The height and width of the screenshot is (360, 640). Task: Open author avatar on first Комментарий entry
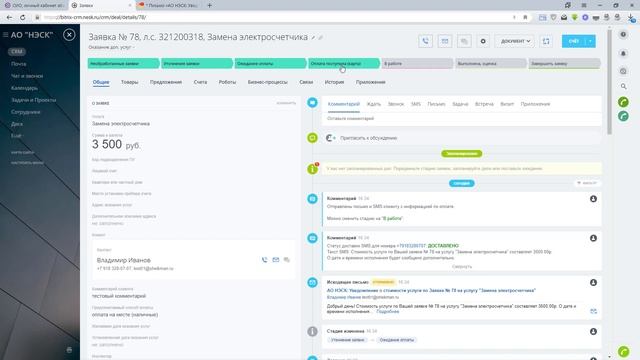(x=593, y=199)
